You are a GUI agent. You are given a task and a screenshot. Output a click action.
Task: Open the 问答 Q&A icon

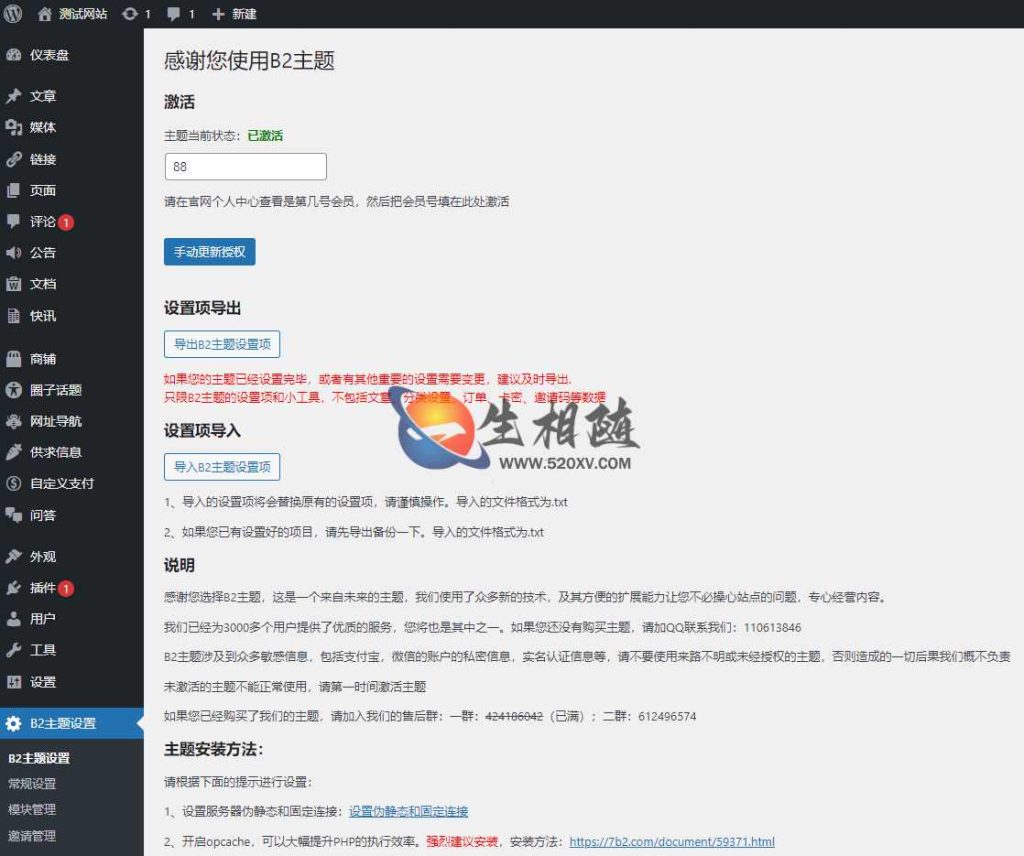point(15,515)
